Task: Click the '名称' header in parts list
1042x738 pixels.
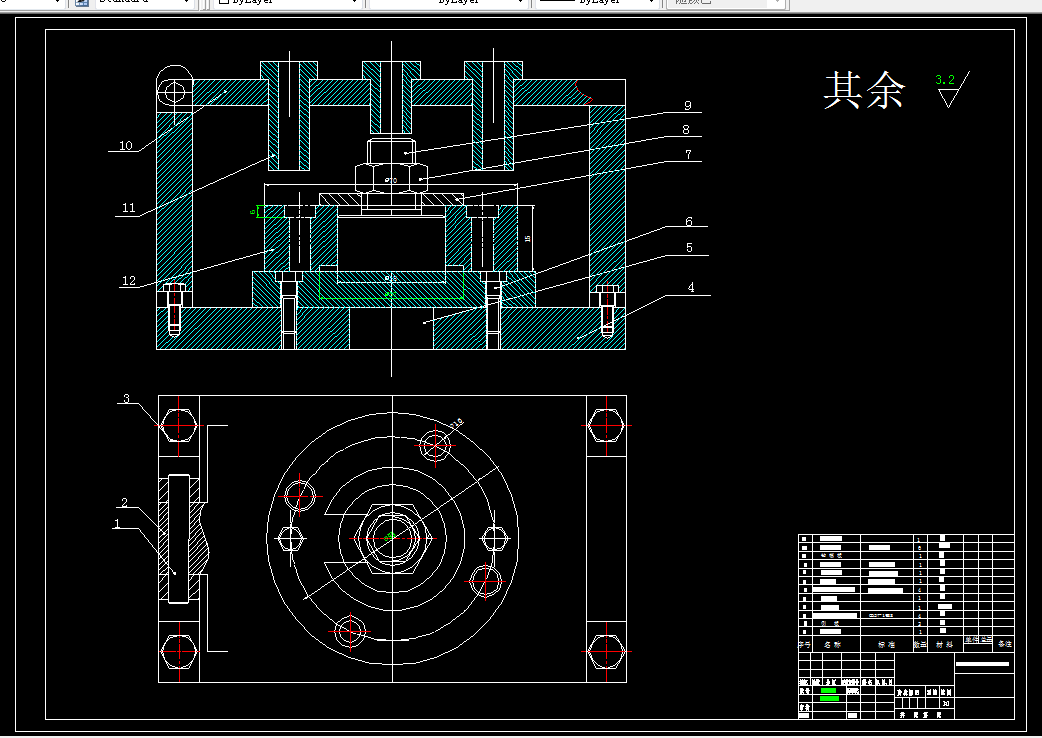Action: tap(832, 644)
